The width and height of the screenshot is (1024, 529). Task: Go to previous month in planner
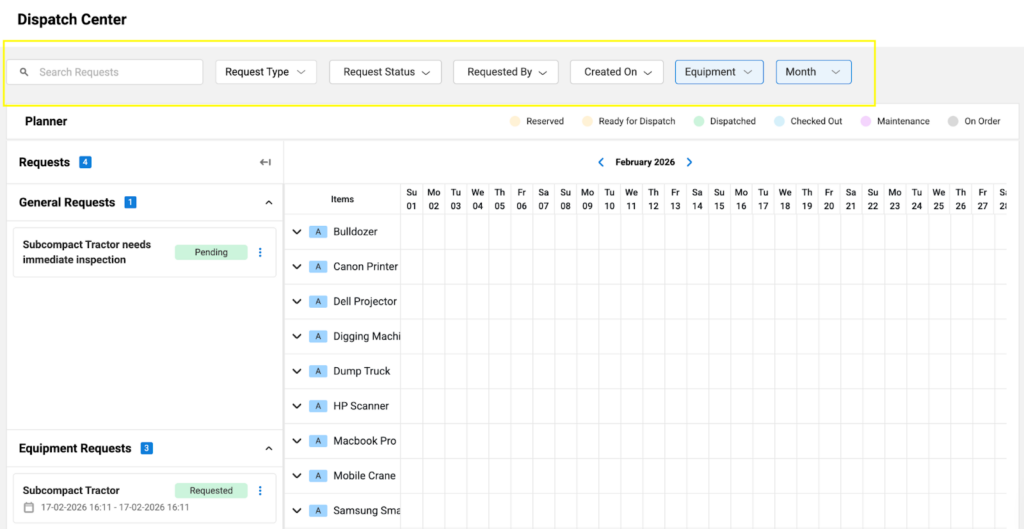click(601, 162)
